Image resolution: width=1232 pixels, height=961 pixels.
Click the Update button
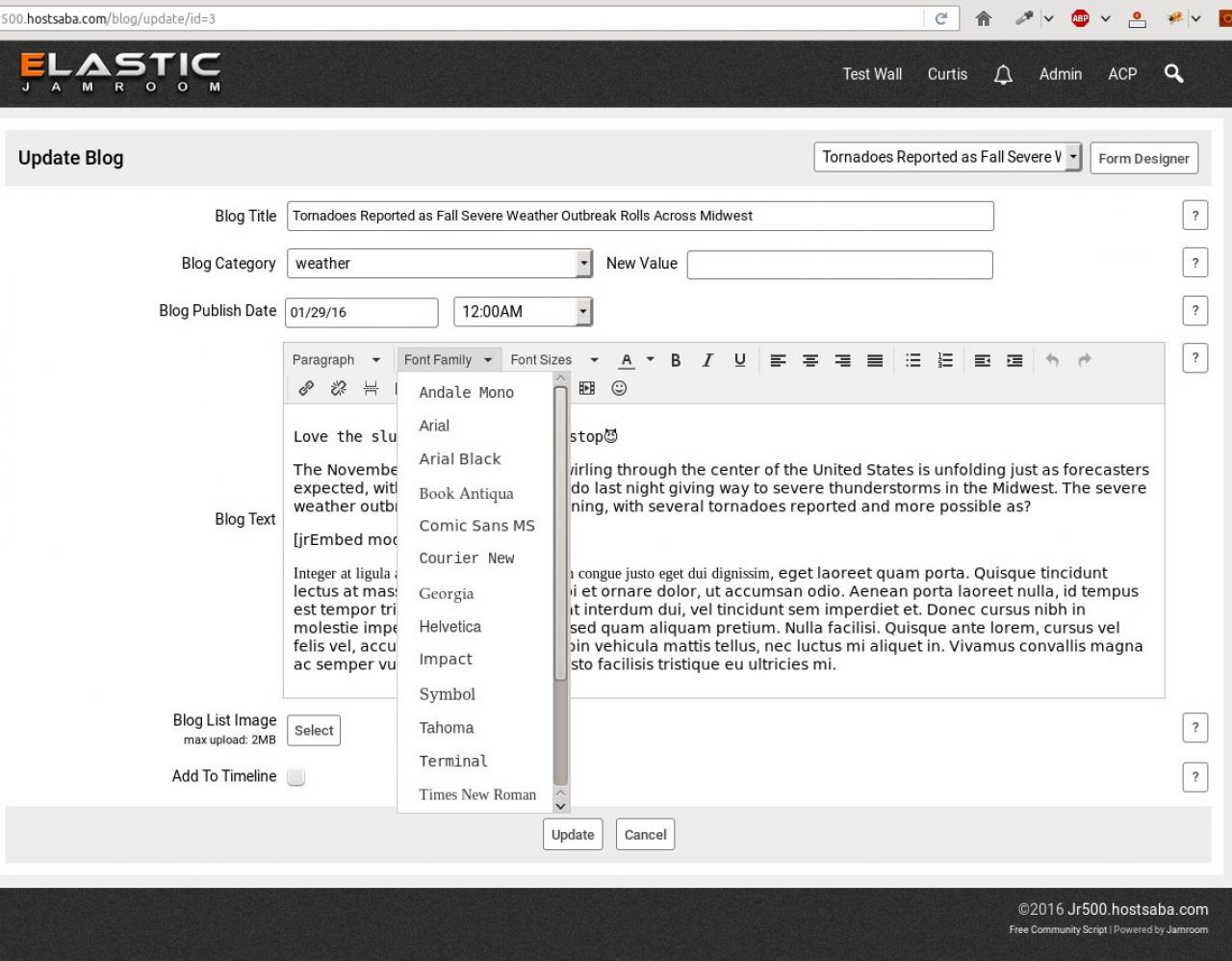573,835
